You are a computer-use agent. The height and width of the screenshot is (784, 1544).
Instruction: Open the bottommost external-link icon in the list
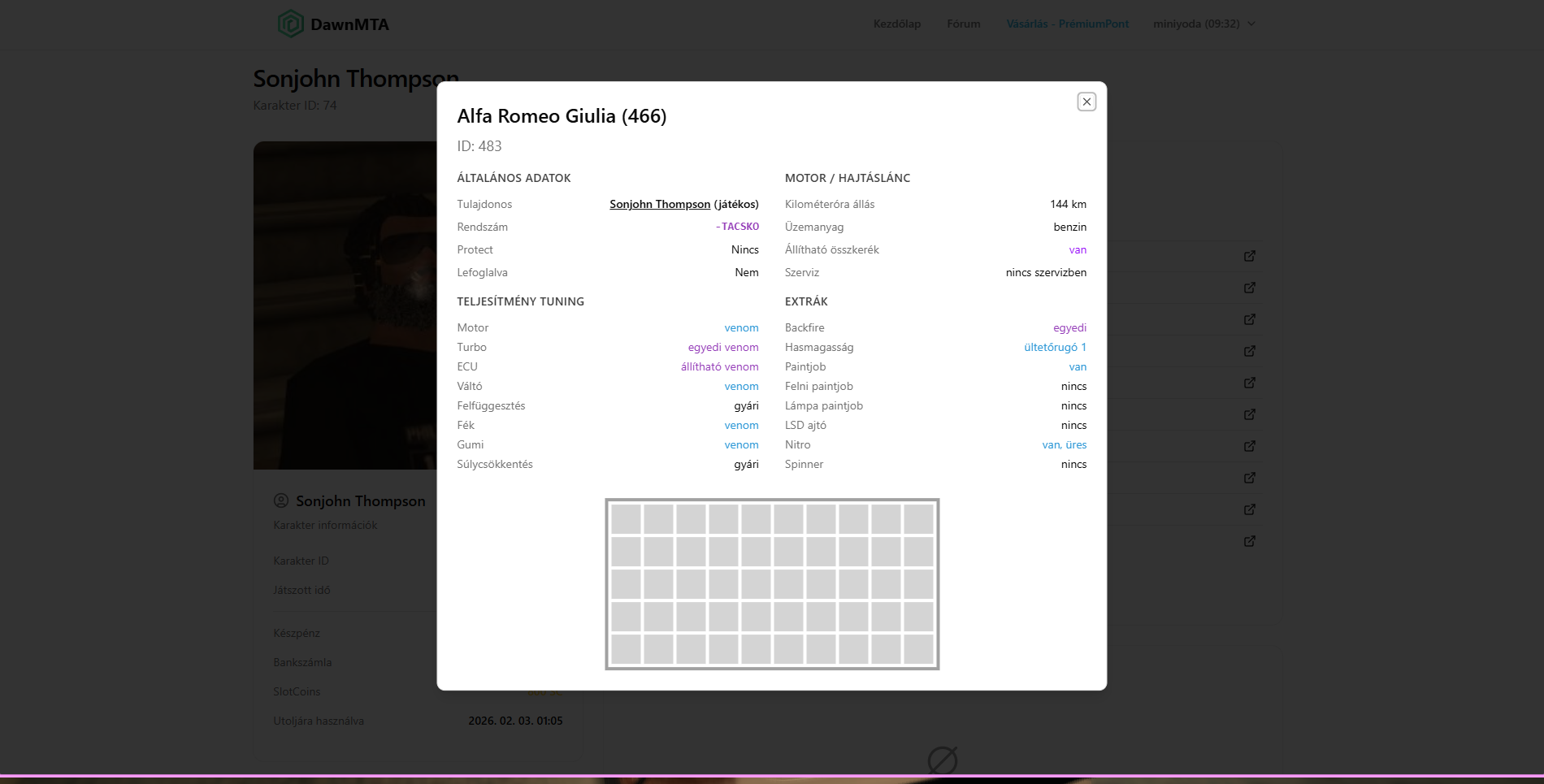(1250, 541)
